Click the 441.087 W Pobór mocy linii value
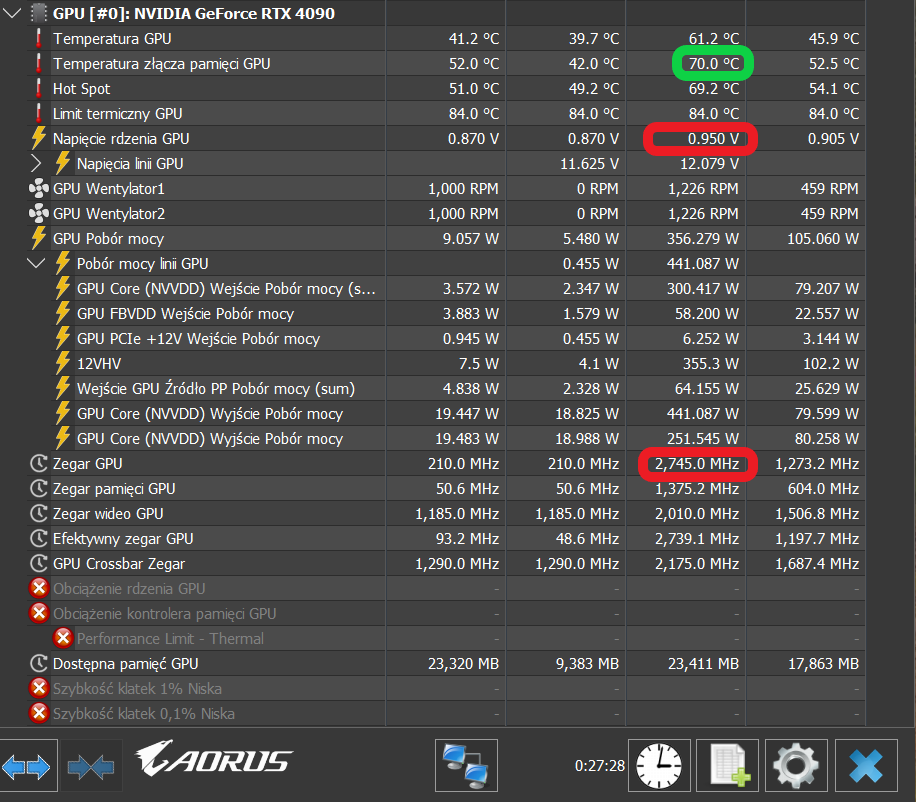 pos(703,264)
